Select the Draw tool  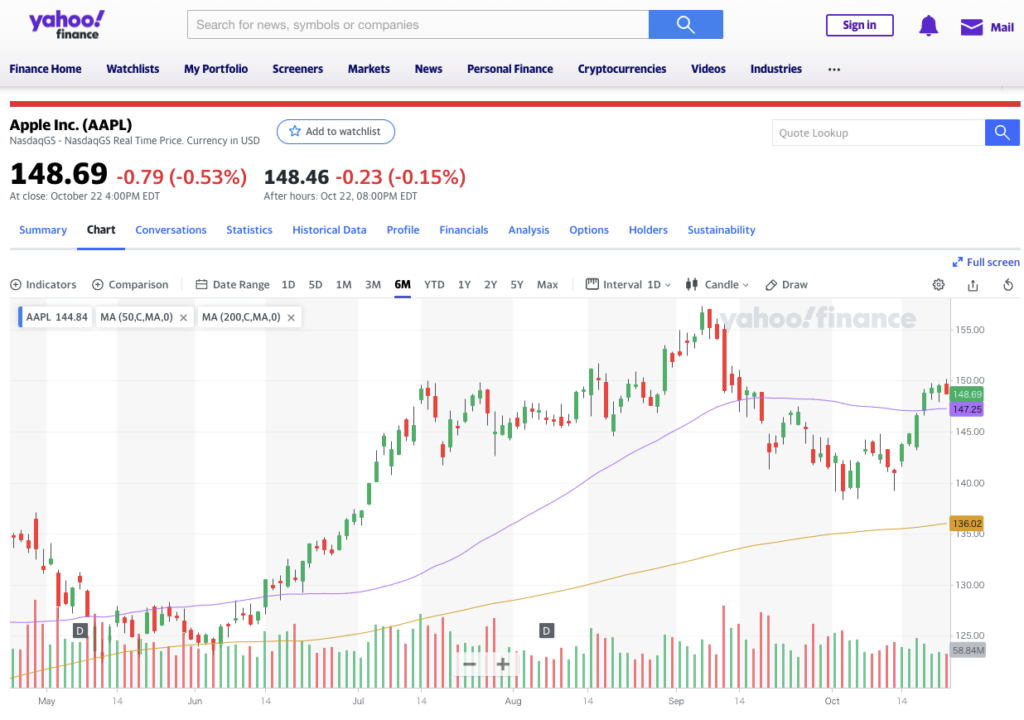click(x=786, y=285)
